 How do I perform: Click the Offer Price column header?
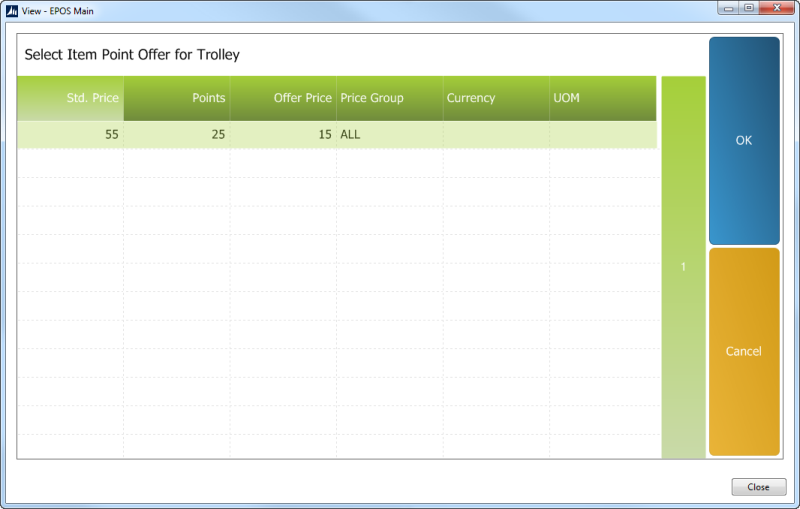click(x=283, y=98)
